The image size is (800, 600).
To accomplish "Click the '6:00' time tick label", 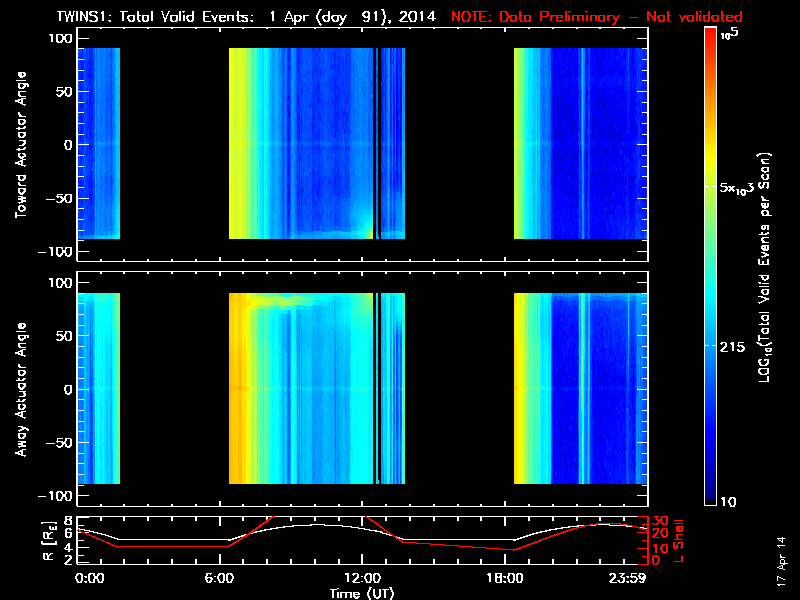I will tap(219, 578).
